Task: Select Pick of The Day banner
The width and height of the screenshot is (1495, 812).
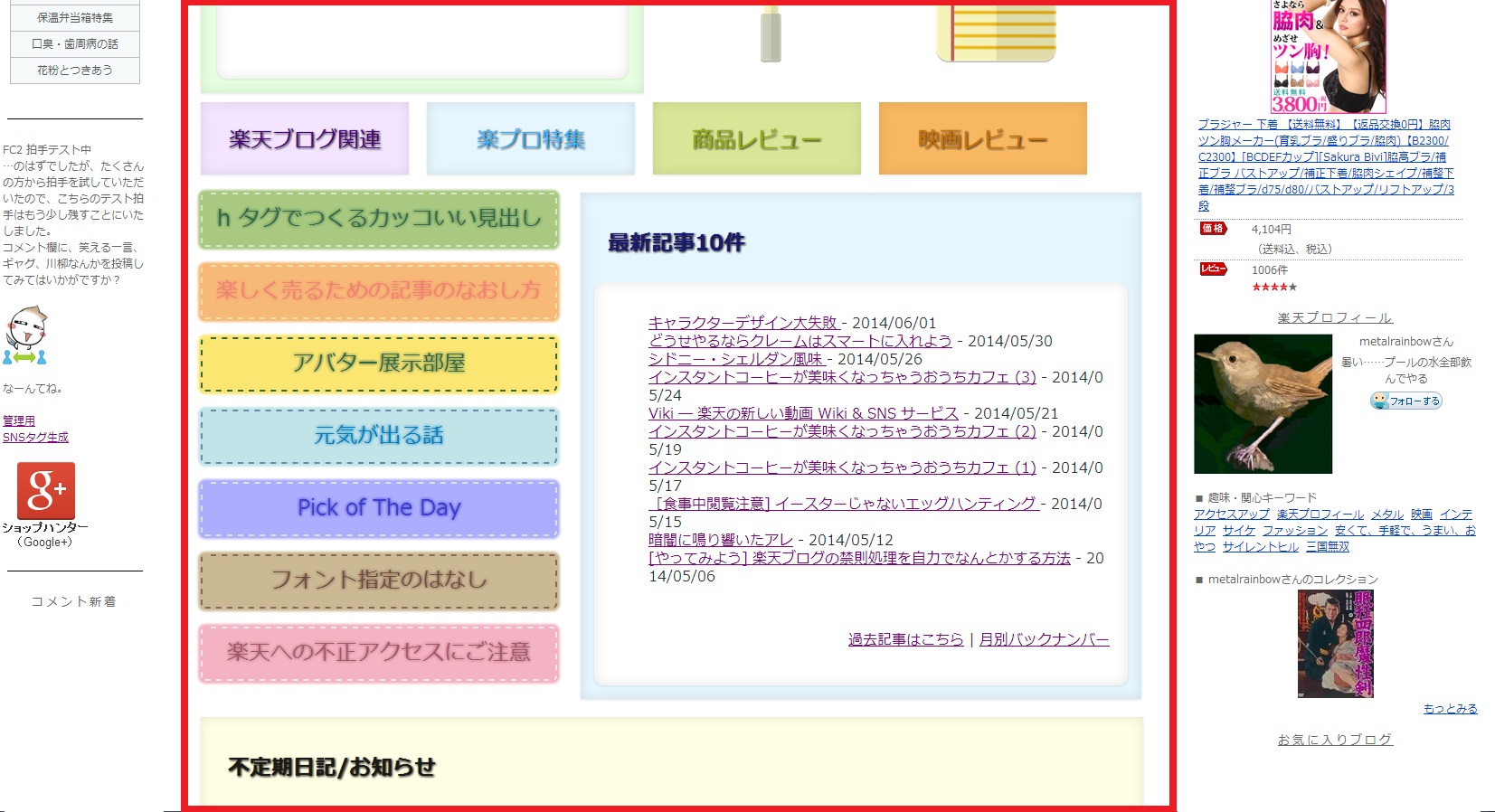Action: [x=379, y=508]
